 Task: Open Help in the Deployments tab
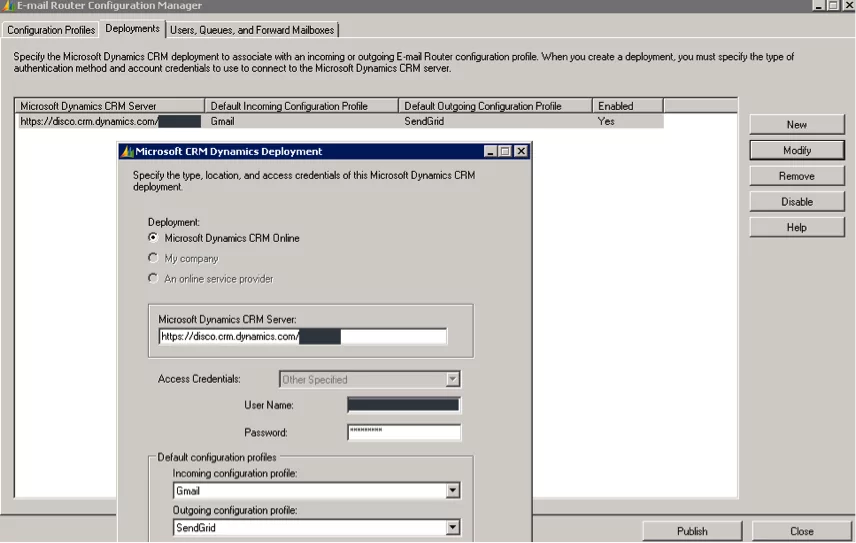[796, 227]
